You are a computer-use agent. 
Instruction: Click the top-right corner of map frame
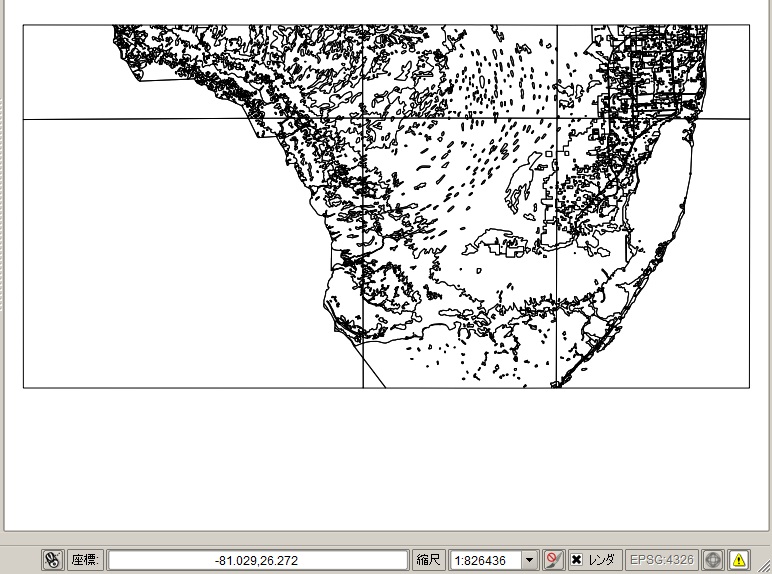tap(749, 26)
